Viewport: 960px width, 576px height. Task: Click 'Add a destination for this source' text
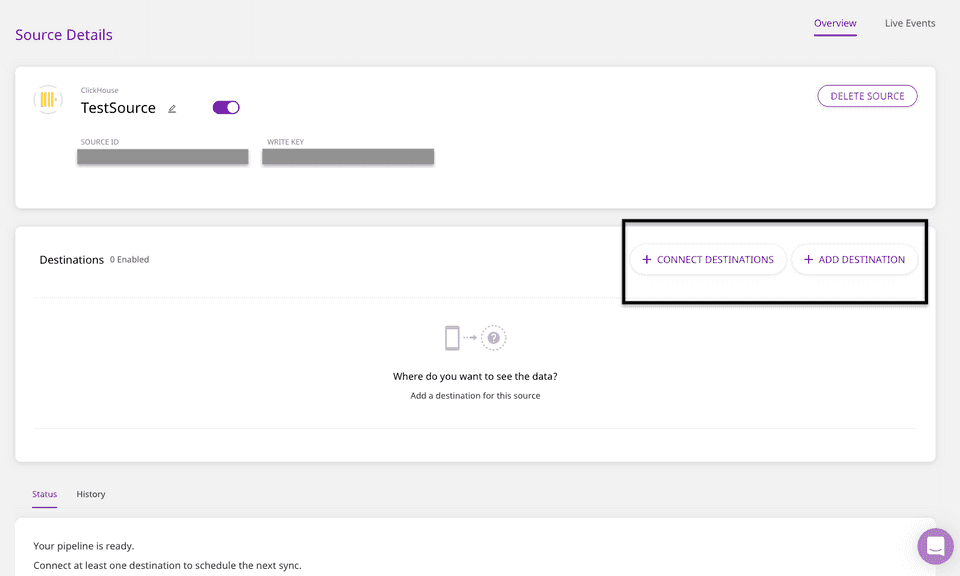coord(475,396)
